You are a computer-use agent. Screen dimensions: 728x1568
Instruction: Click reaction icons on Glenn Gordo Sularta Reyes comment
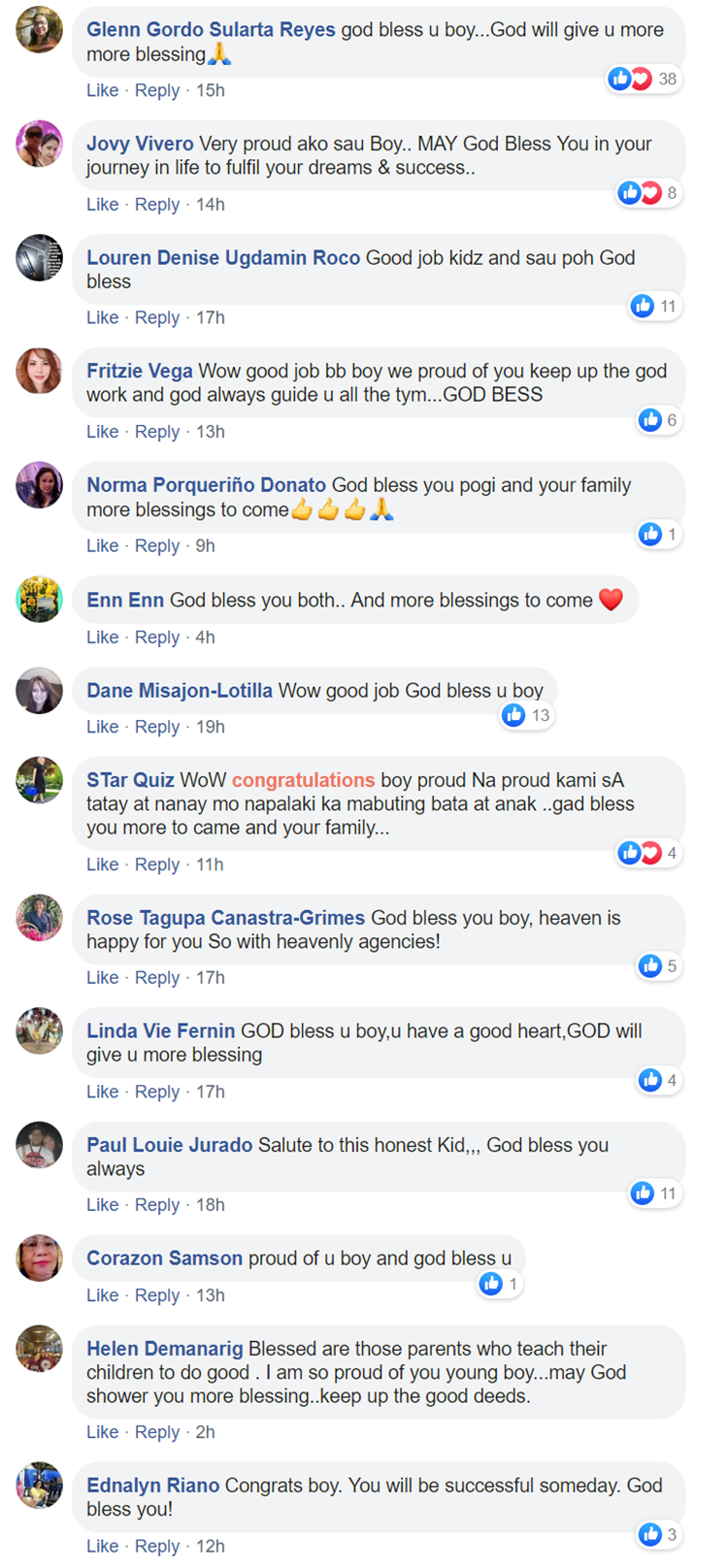click(x=630, y=79)
